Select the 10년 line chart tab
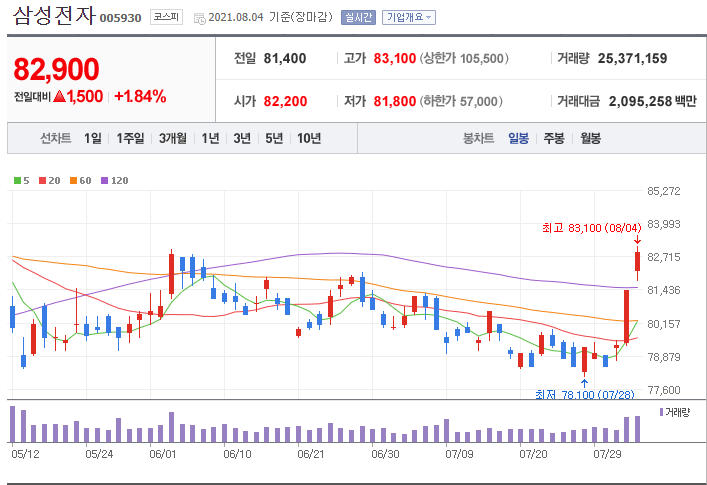This screenshot has width=707, height=485. pos(309,138)
